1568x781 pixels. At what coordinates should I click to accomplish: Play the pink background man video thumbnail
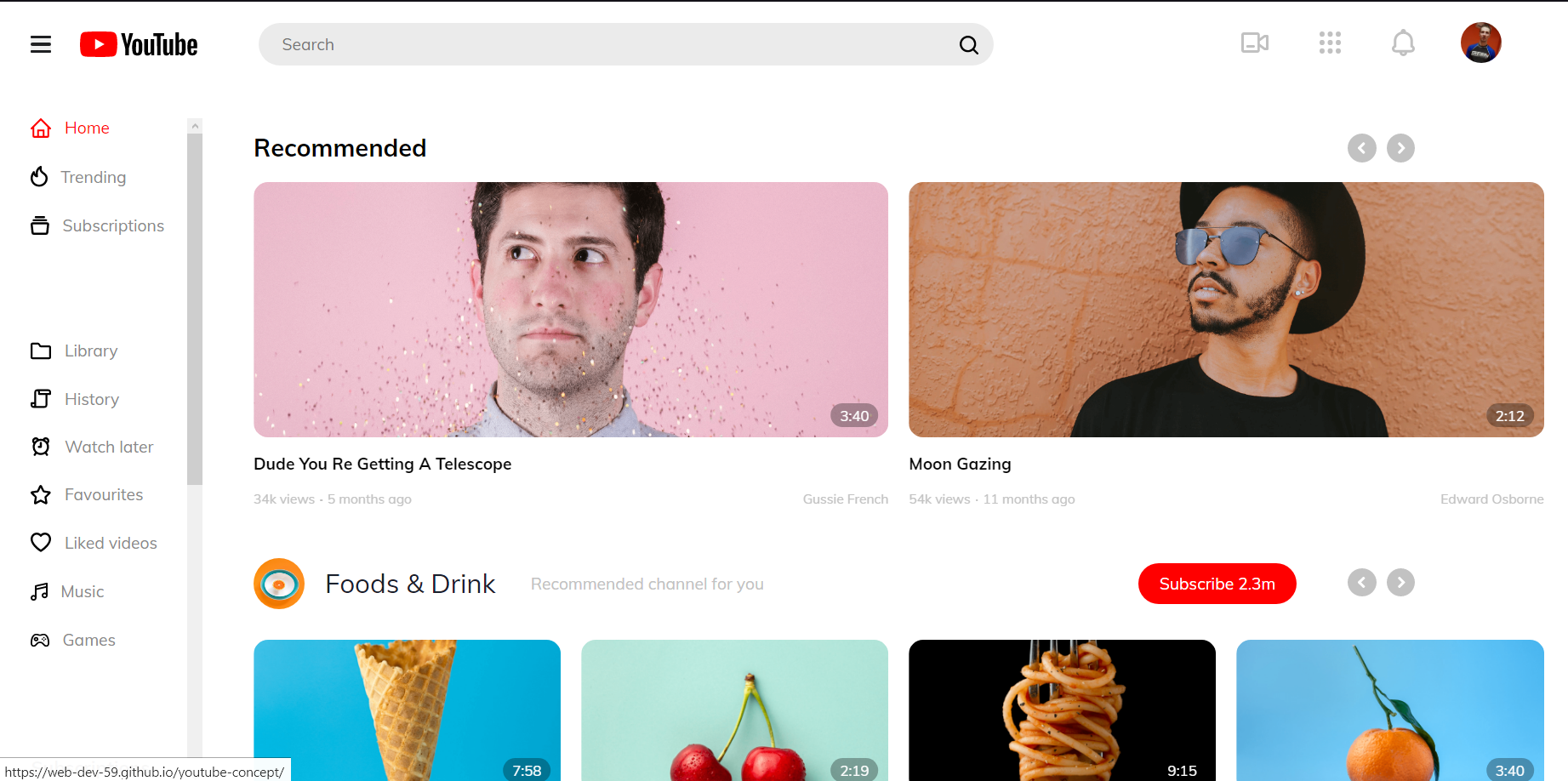(571, 310)
